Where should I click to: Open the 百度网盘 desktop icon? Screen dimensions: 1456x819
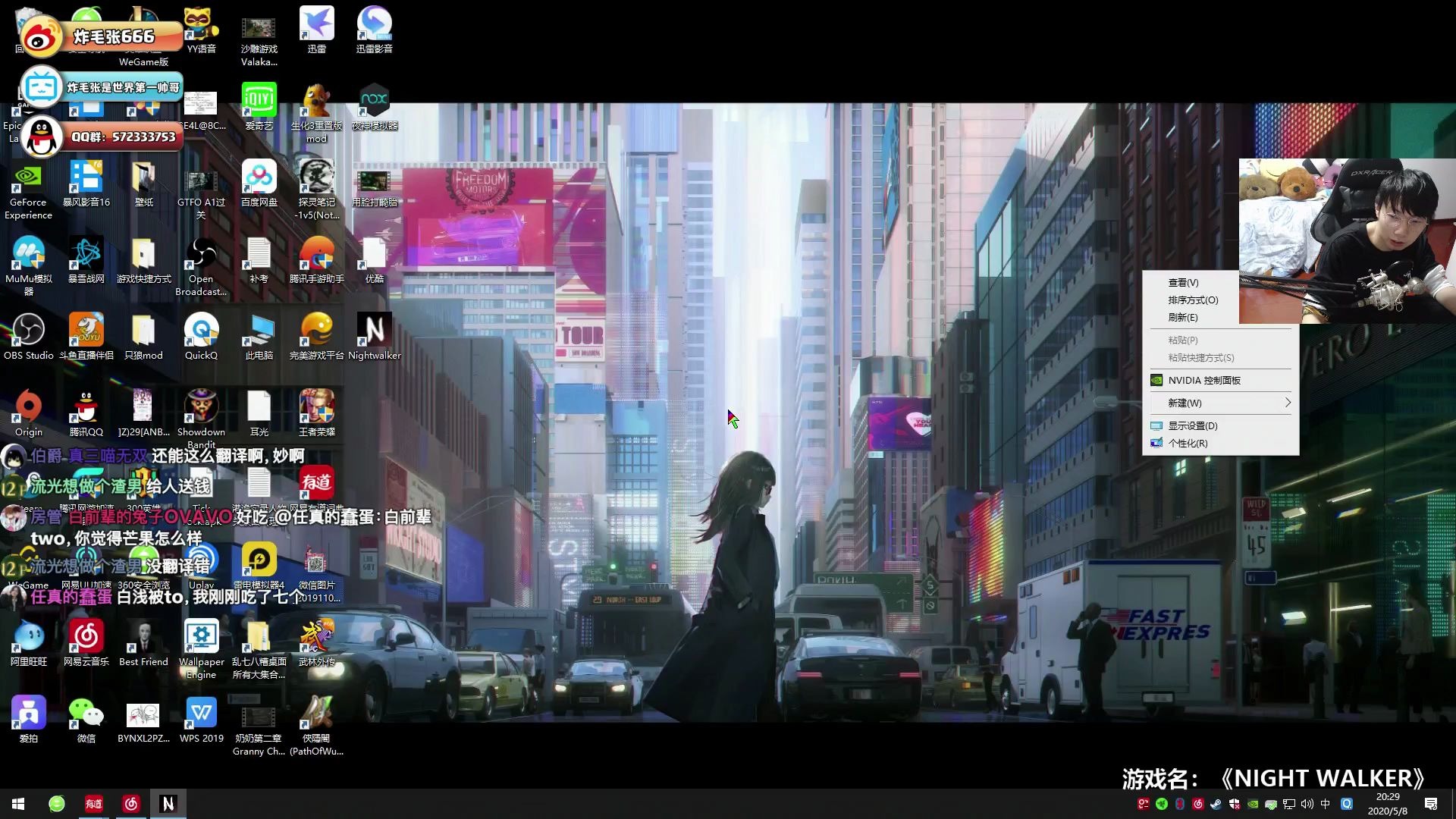[x=259, y=184]
